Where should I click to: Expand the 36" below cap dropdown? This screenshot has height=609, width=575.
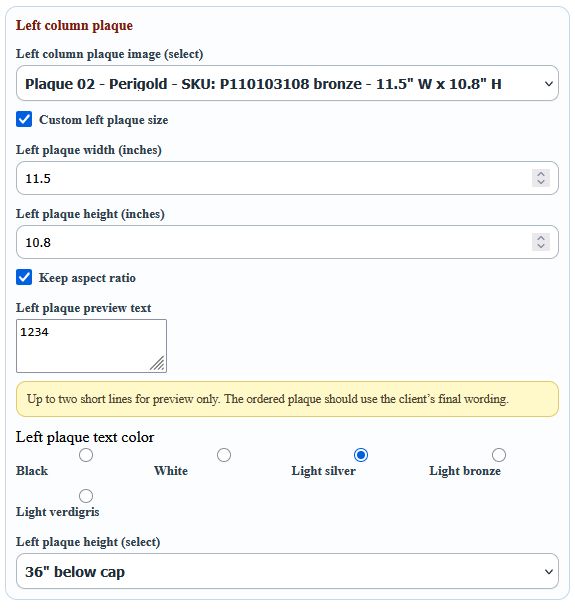click(x=287, y=571)
